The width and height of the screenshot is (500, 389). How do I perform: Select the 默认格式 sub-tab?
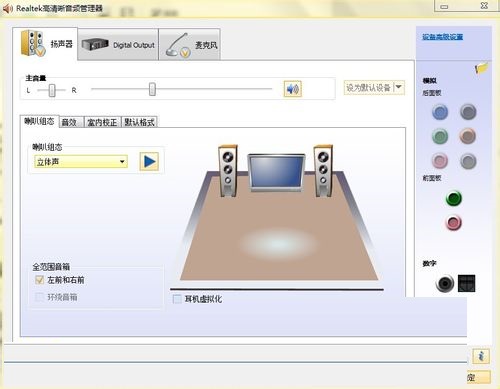pyautogui.click(x=140, y=122)
